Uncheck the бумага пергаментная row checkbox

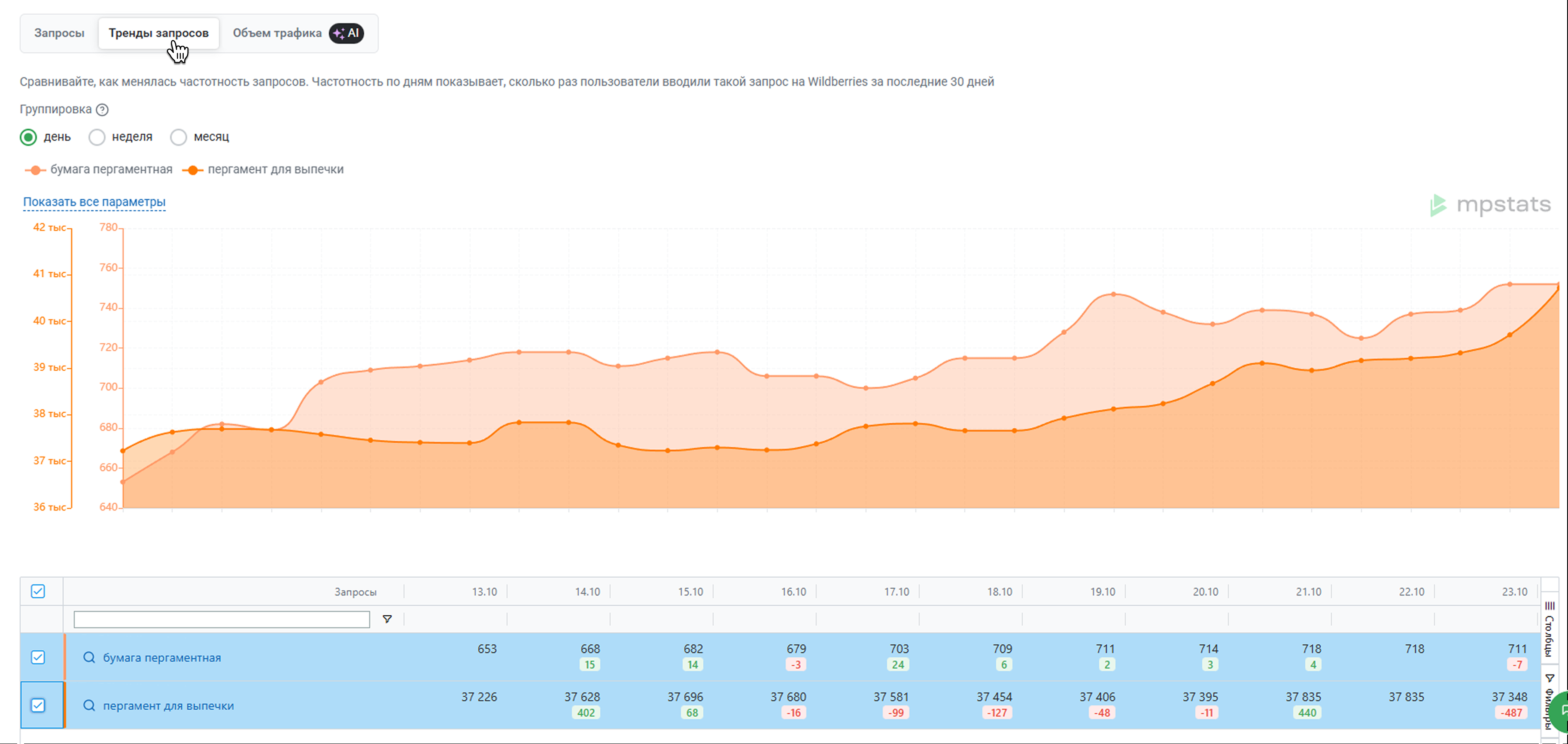(x=38, y=658)
